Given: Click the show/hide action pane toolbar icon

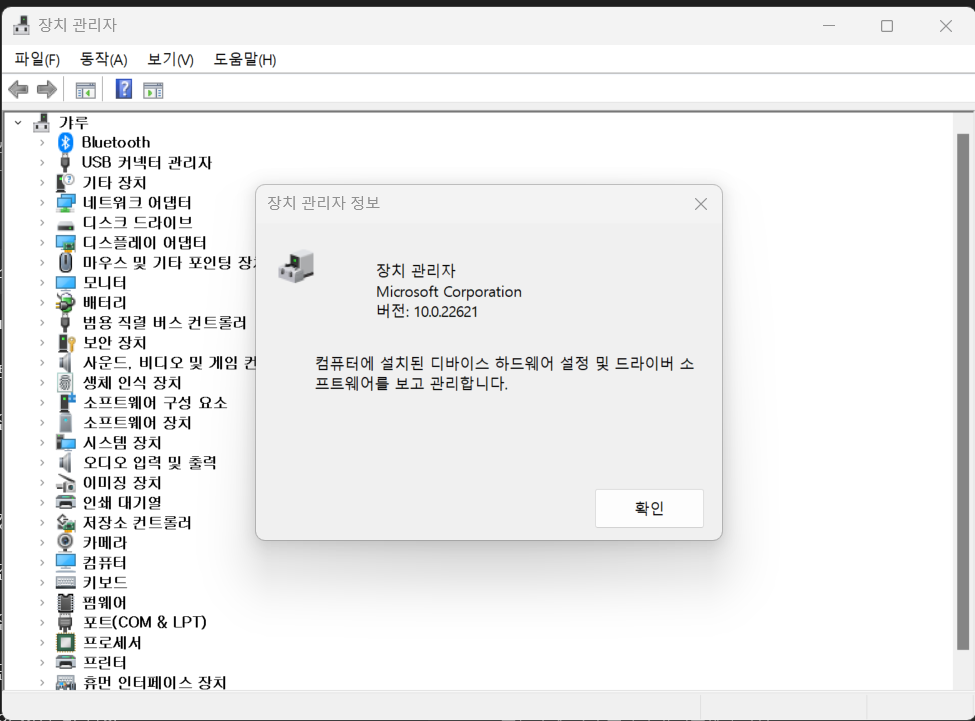Looking at the screenshot, I should 153,91.
